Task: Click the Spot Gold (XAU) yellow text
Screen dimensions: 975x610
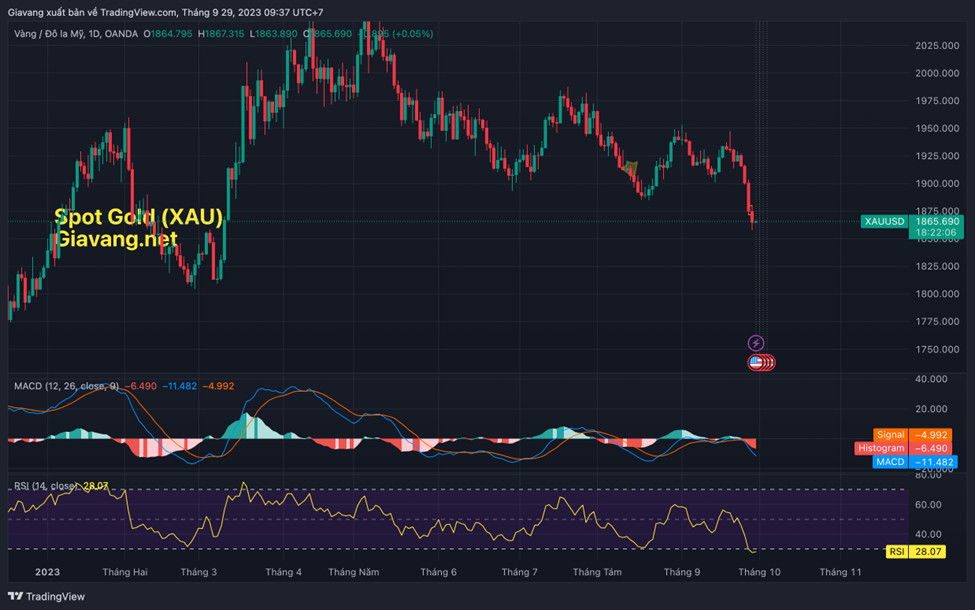Action: click(139, 217)
